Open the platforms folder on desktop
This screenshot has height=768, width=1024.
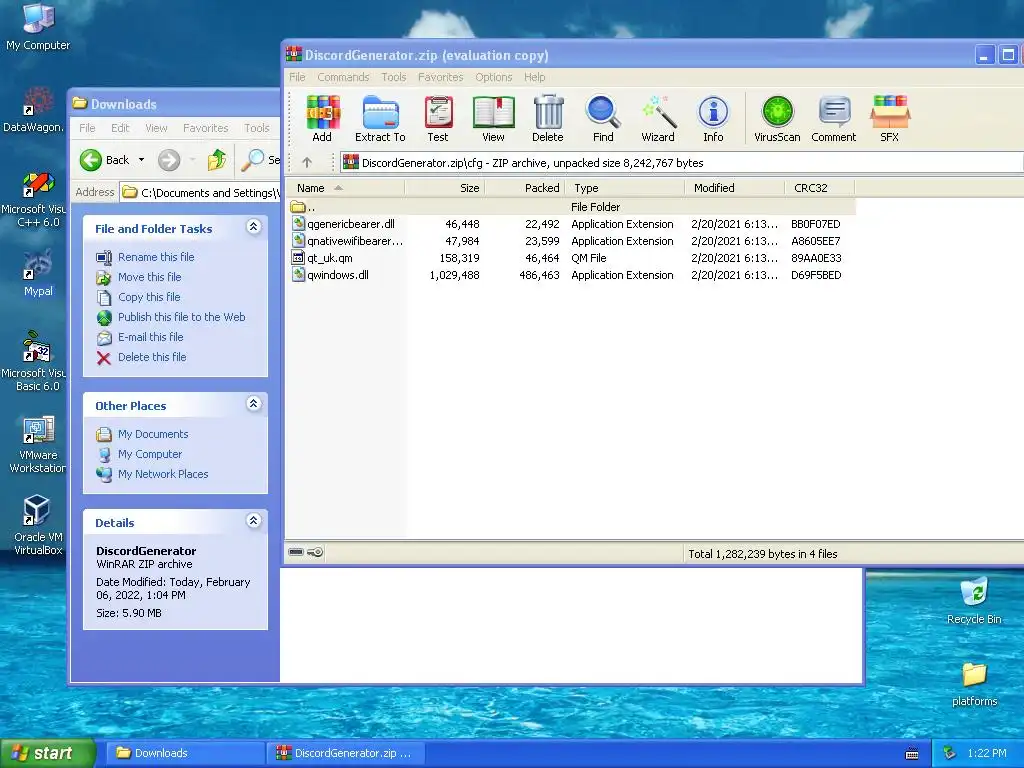click(x=974, y=684)
